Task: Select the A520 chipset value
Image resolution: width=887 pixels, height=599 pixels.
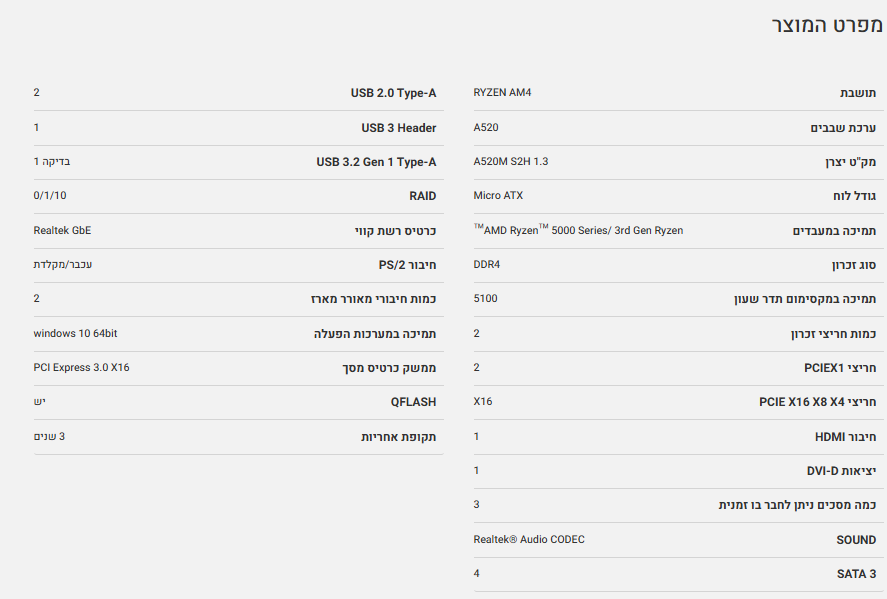Action: 486,127
